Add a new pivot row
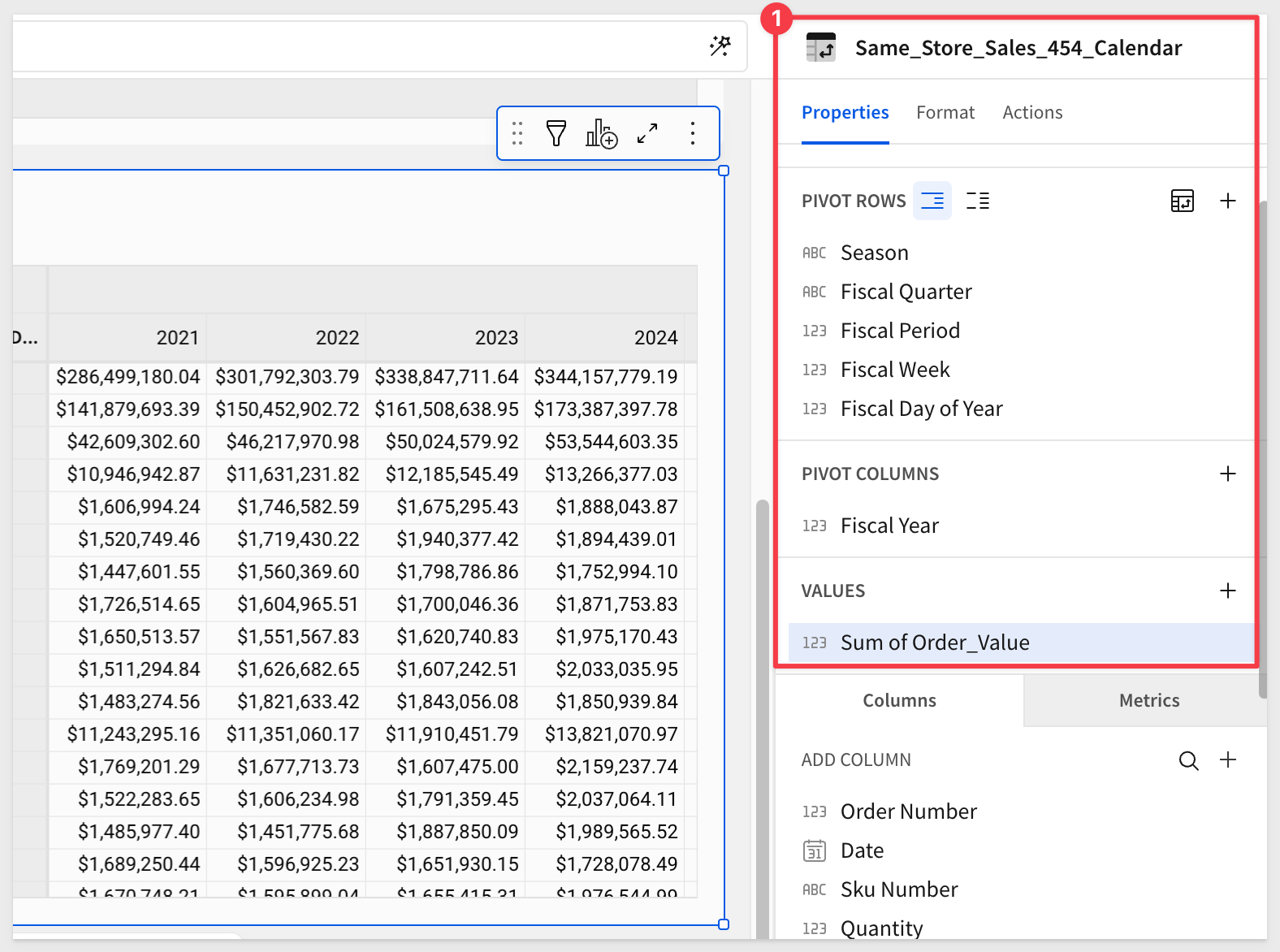This screenshot has height=952, width=1280. coord(1228,201)
